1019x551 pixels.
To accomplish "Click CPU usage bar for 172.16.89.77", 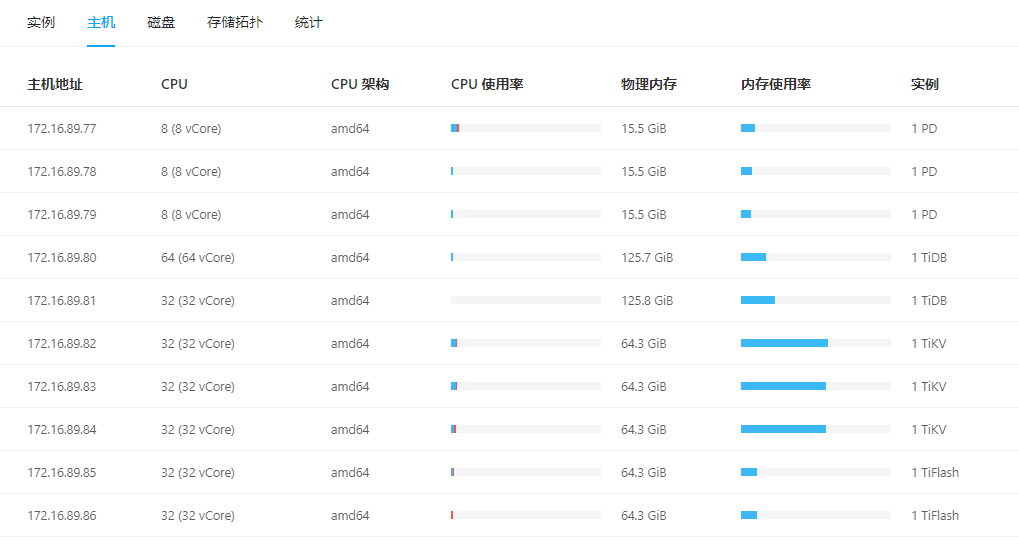I will point(526,128).
